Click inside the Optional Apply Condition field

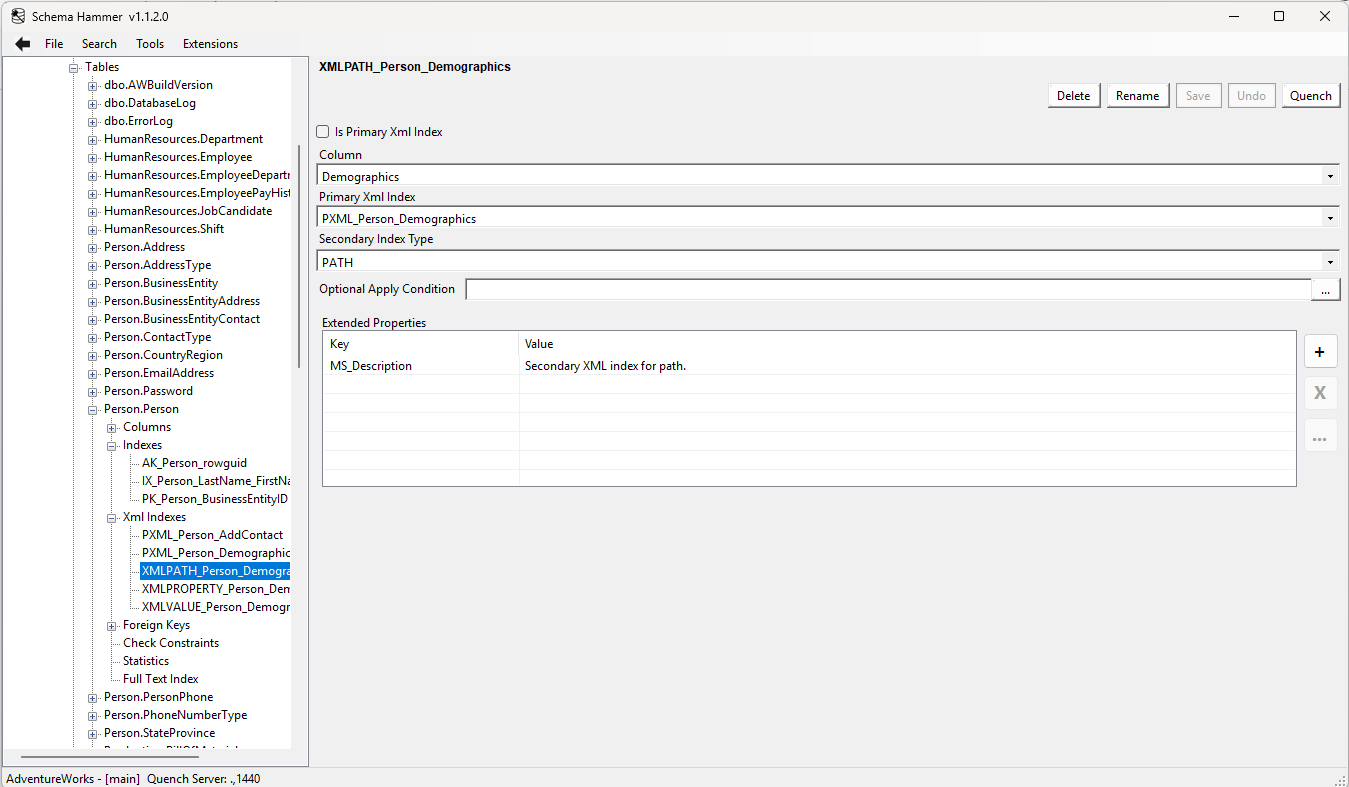[880, 289]
